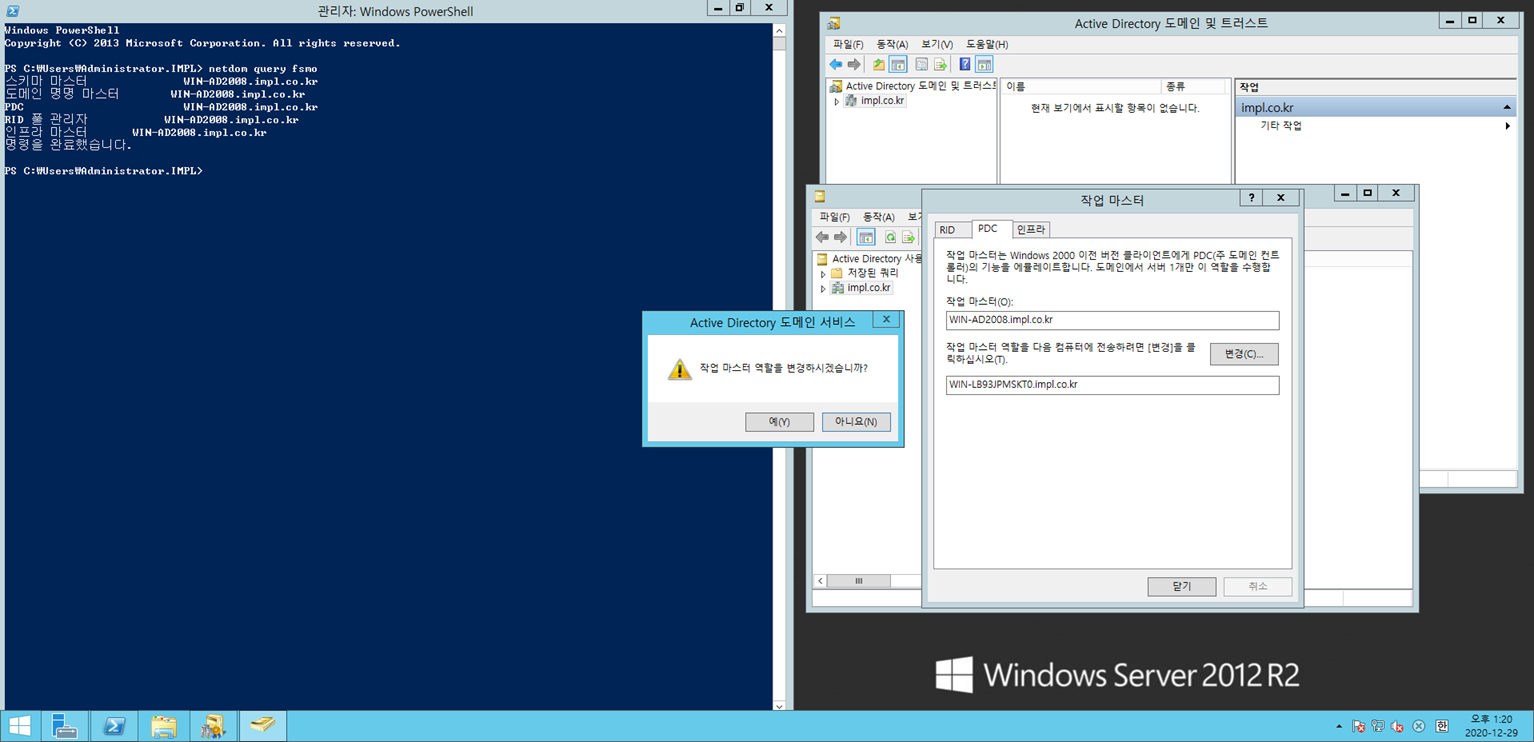Click 종류 column header
Screen dimensions: 1534x742
click(1194, 87)
